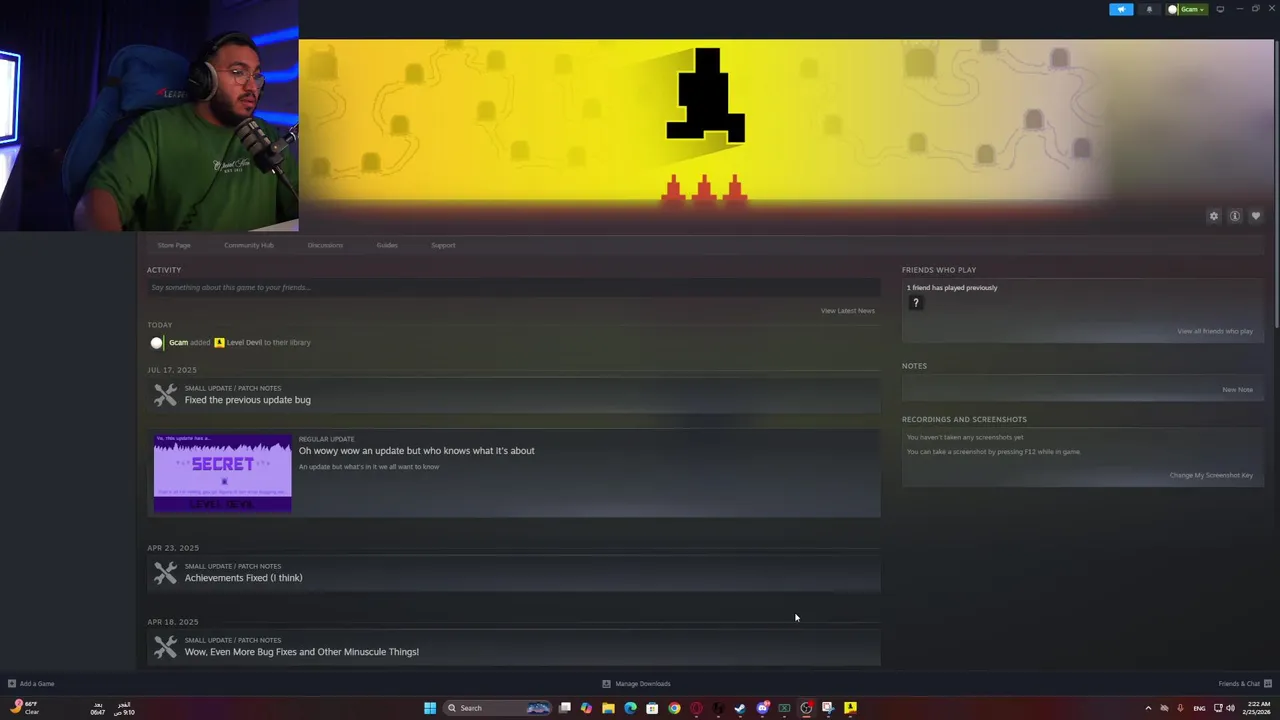The image size is (1280, 720).
Task: Open the notifications bell
Action: [1149, 9]
